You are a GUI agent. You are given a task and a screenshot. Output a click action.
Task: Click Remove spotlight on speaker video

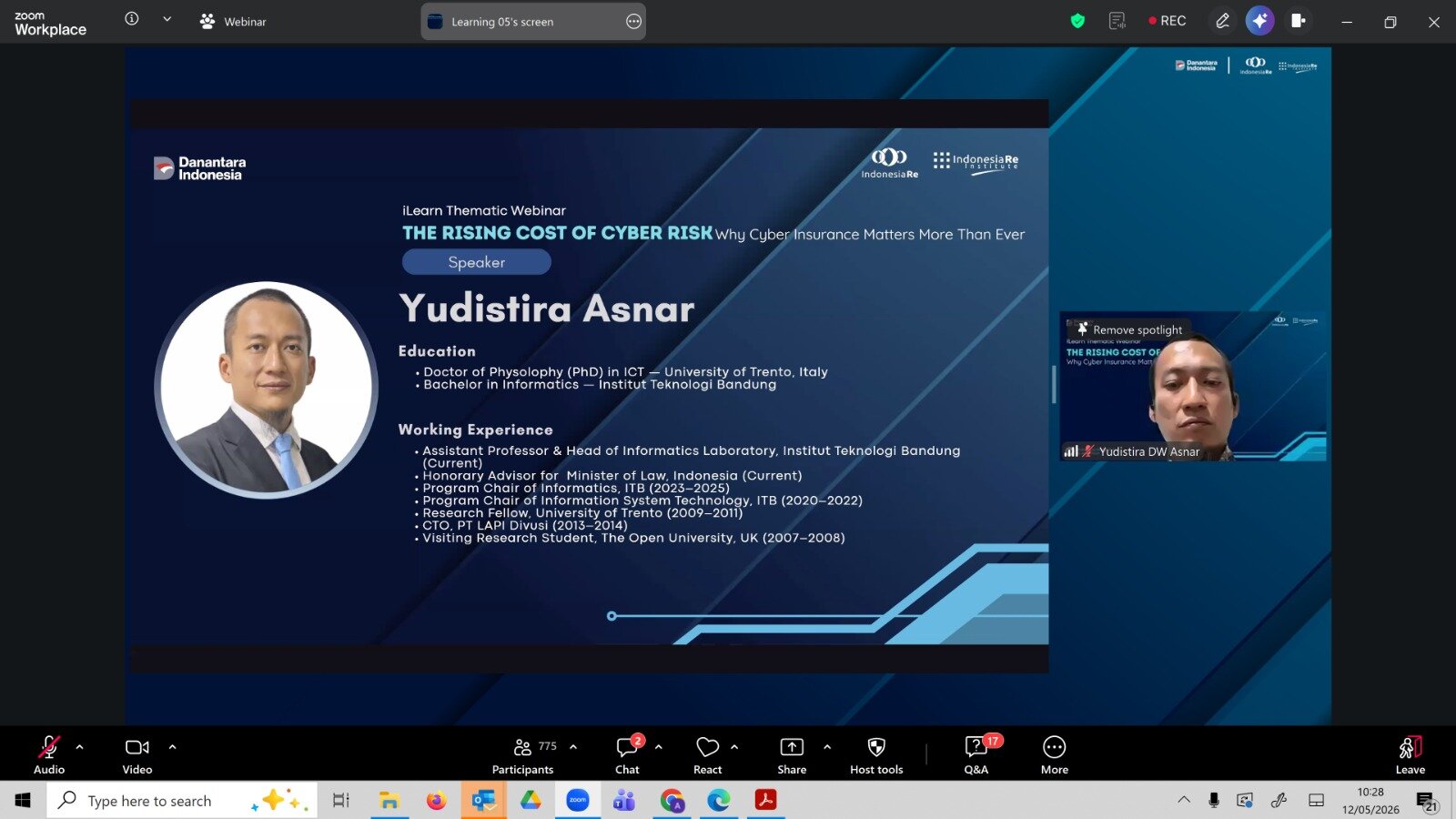pyautogui.click(x=1129, y=329)
